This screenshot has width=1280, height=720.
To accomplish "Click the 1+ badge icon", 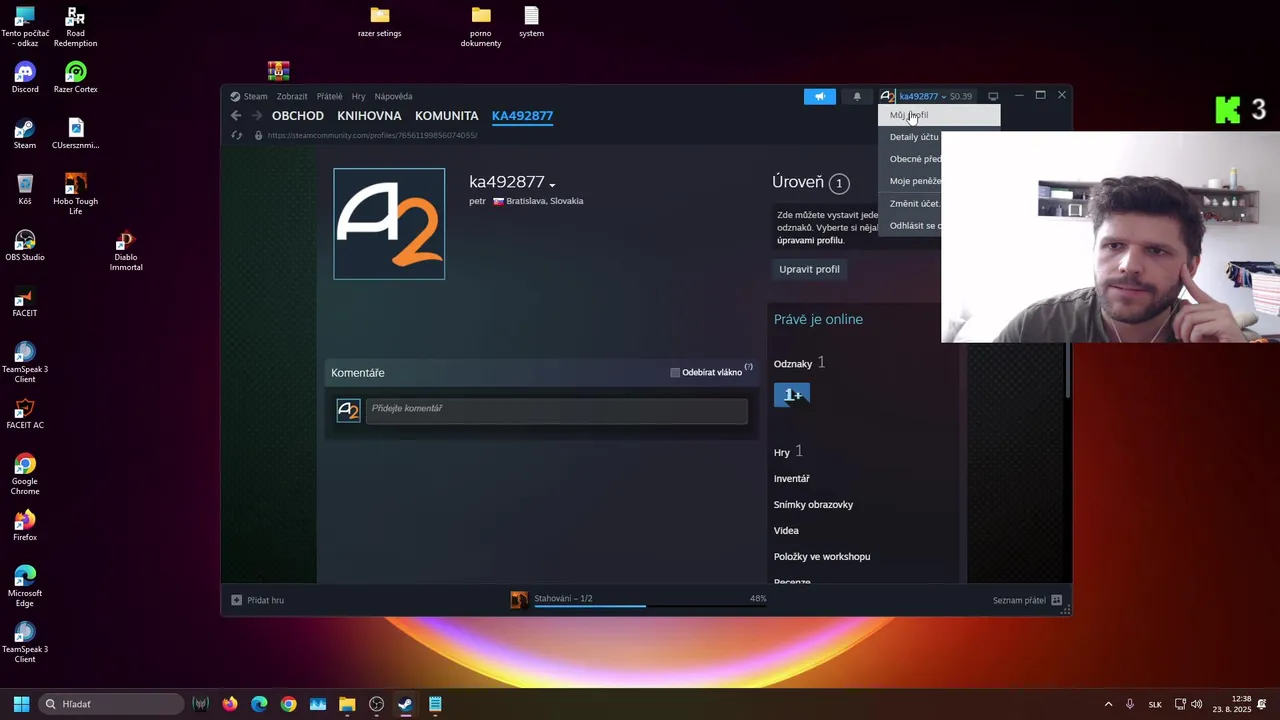I will click(792, 395).
